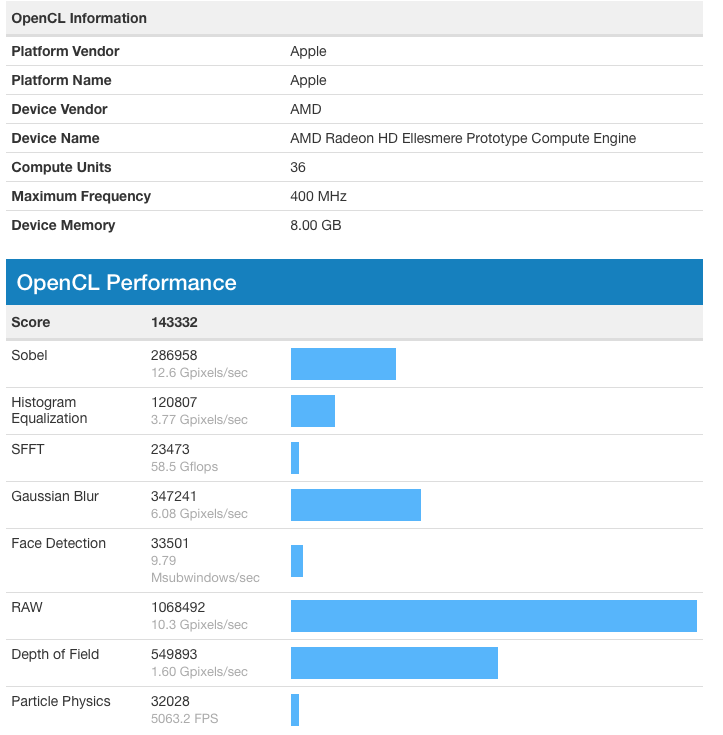
Task: Select the 'Device Name' label
Action: pyautogui.click(x=55, y=138)
